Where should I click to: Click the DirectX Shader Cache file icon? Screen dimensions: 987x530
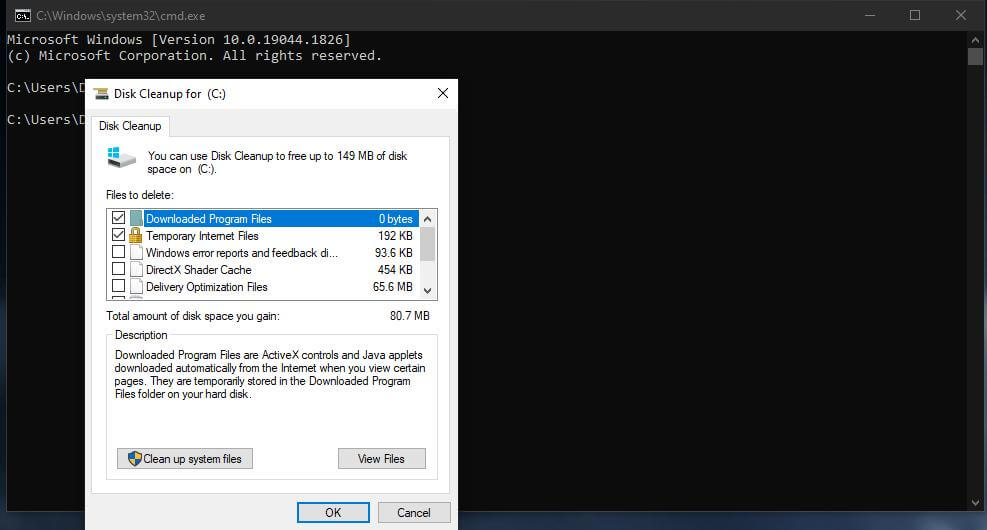tap(136, 269)
